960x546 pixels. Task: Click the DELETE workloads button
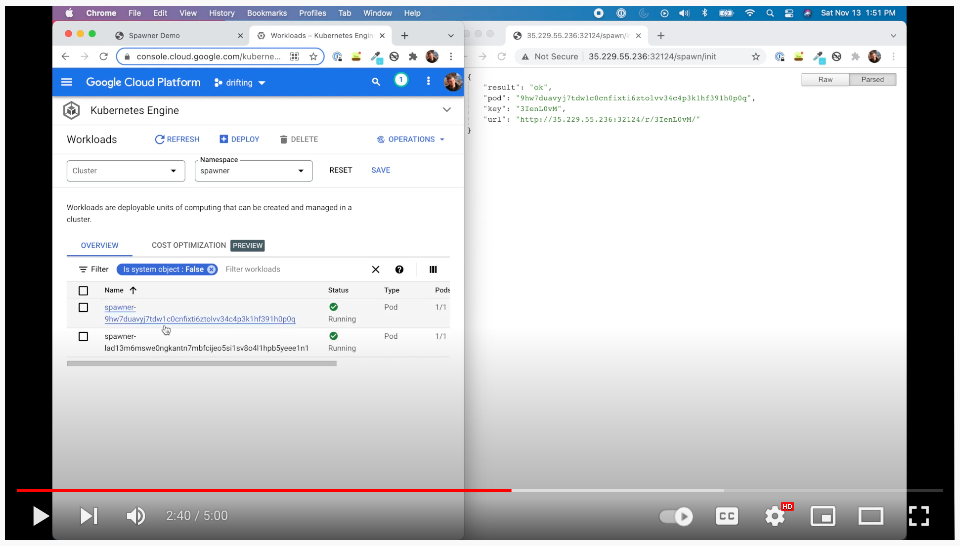299,140
